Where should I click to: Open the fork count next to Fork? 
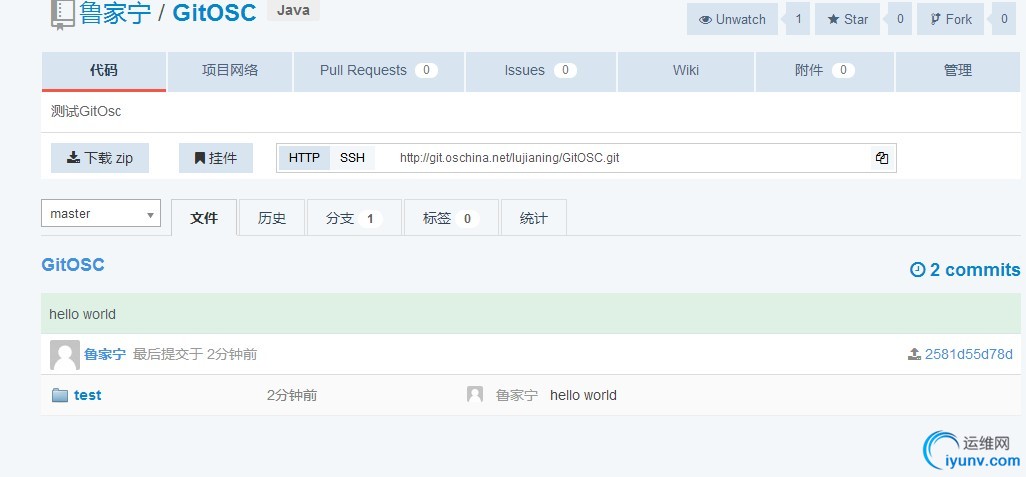pyautogui.click(x=1004, y=19)
